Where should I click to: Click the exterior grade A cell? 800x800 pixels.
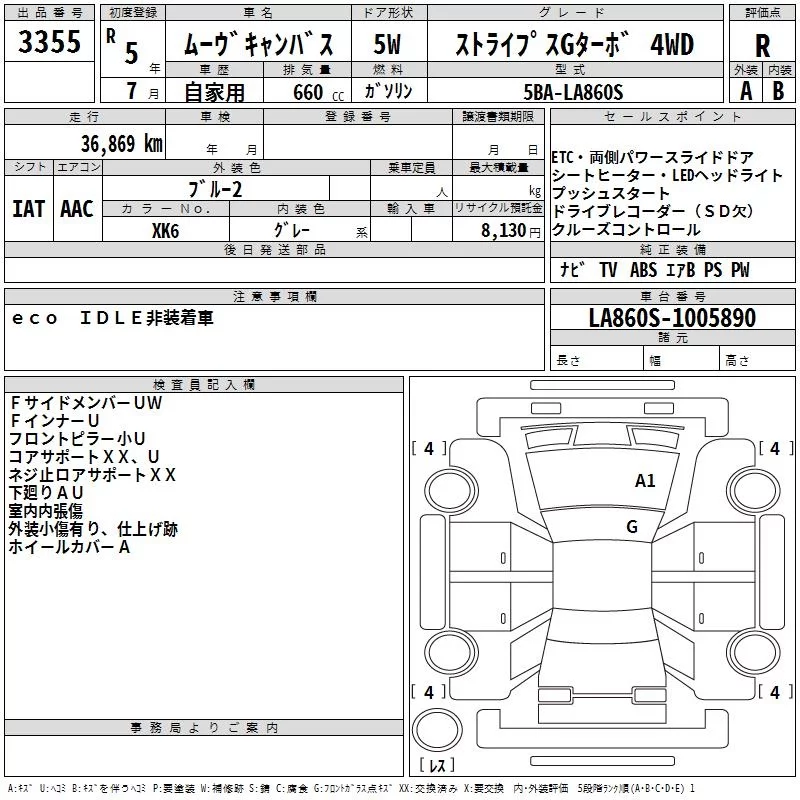pos(746,91)
